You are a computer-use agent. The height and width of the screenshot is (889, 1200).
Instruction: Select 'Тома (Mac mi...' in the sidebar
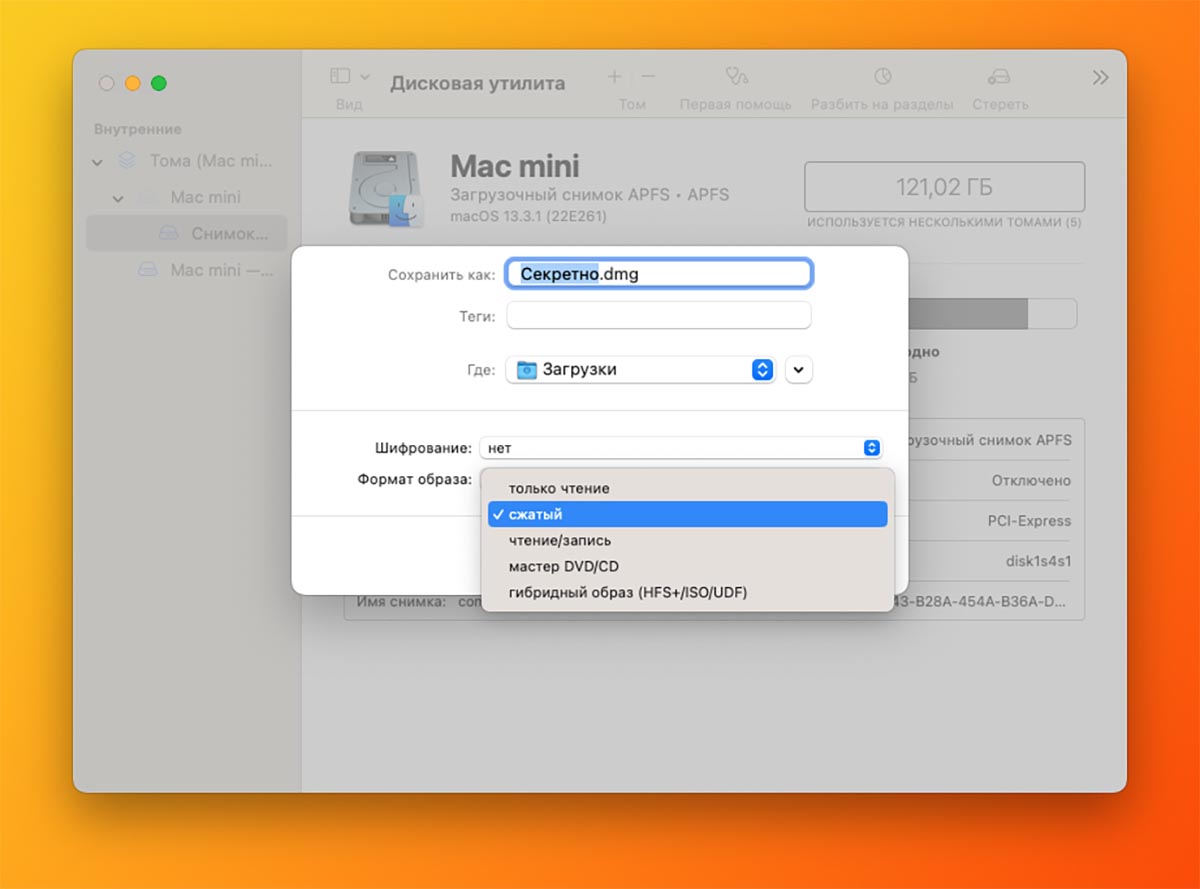tap(211, 160)
